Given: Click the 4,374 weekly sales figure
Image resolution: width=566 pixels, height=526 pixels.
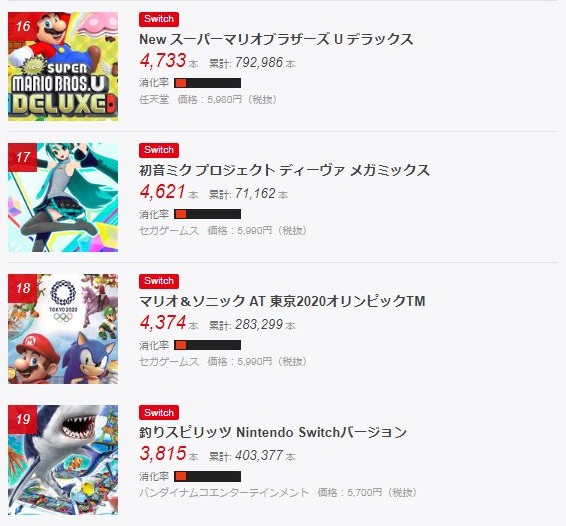Looking at the screenshot, I should [x=163, y=322].
